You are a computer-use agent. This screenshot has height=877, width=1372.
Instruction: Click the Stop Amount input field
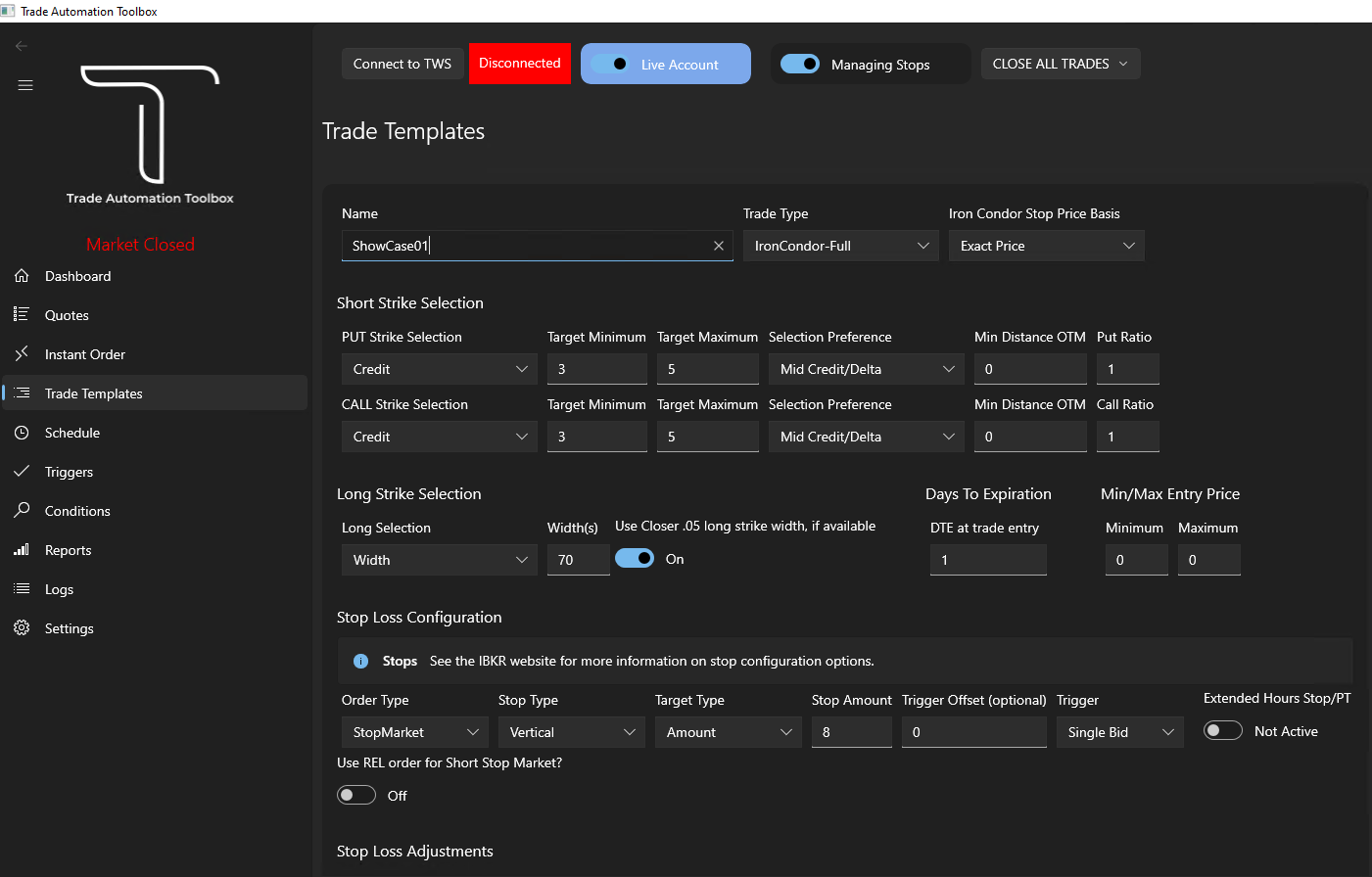(x=851, y=732)
